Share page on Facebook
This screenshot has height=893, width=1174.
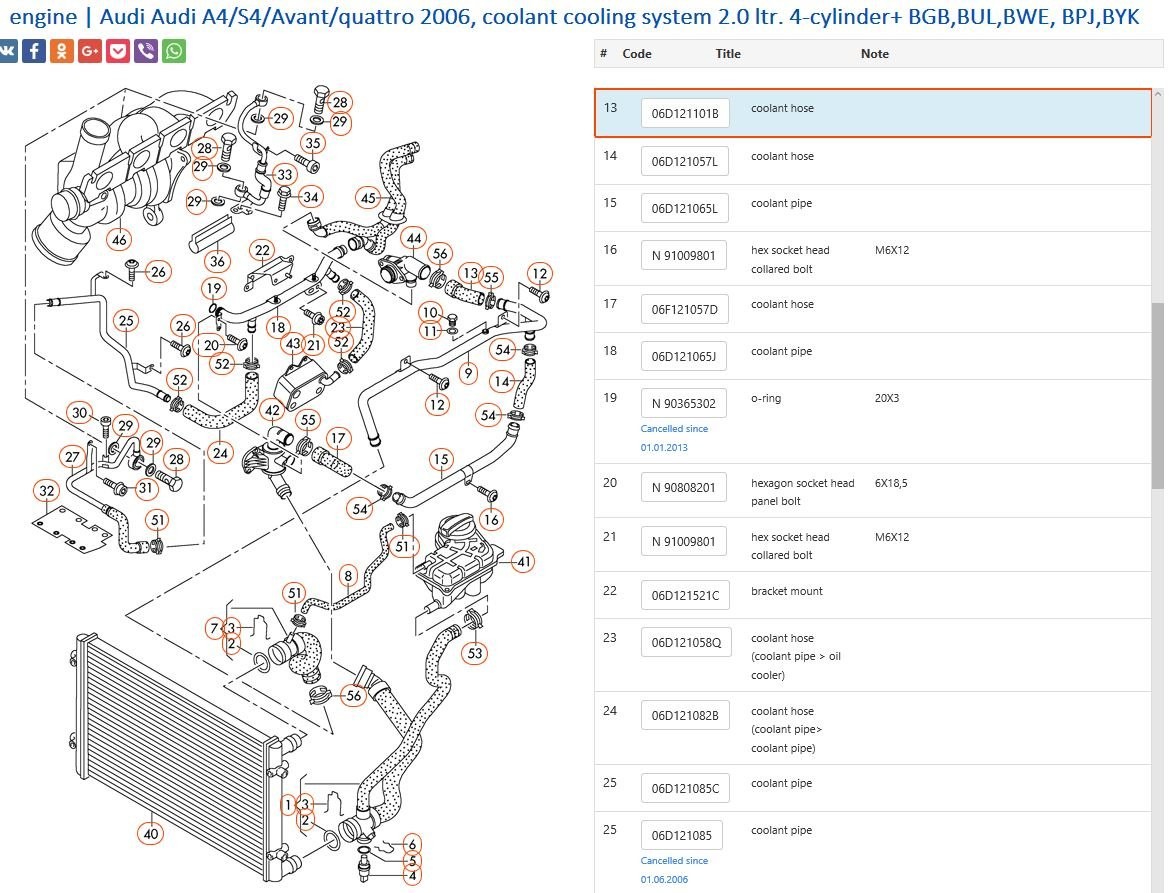tap(34, 51)
